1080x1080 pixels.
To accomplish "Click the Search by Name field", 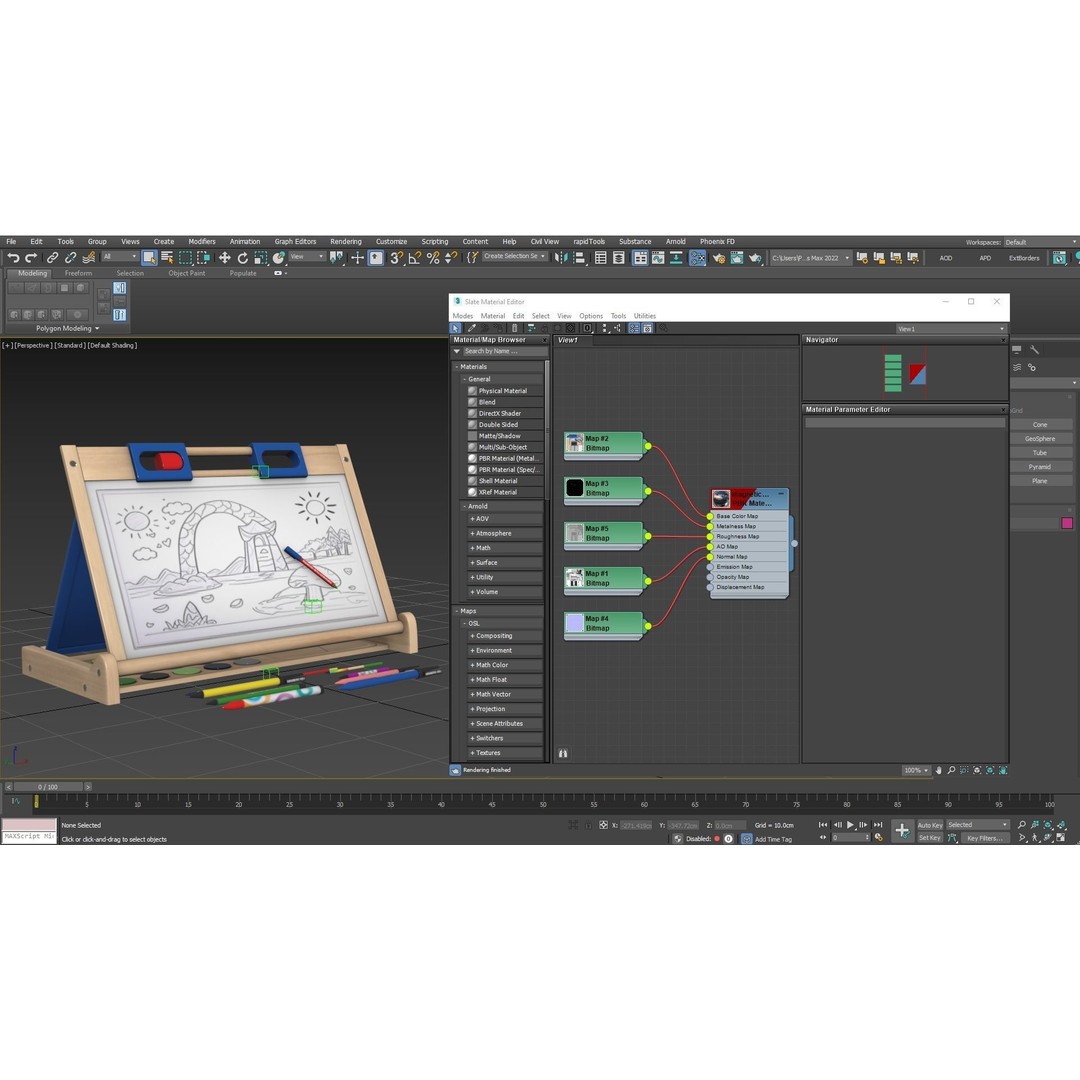I will click(x=506, y=351).
